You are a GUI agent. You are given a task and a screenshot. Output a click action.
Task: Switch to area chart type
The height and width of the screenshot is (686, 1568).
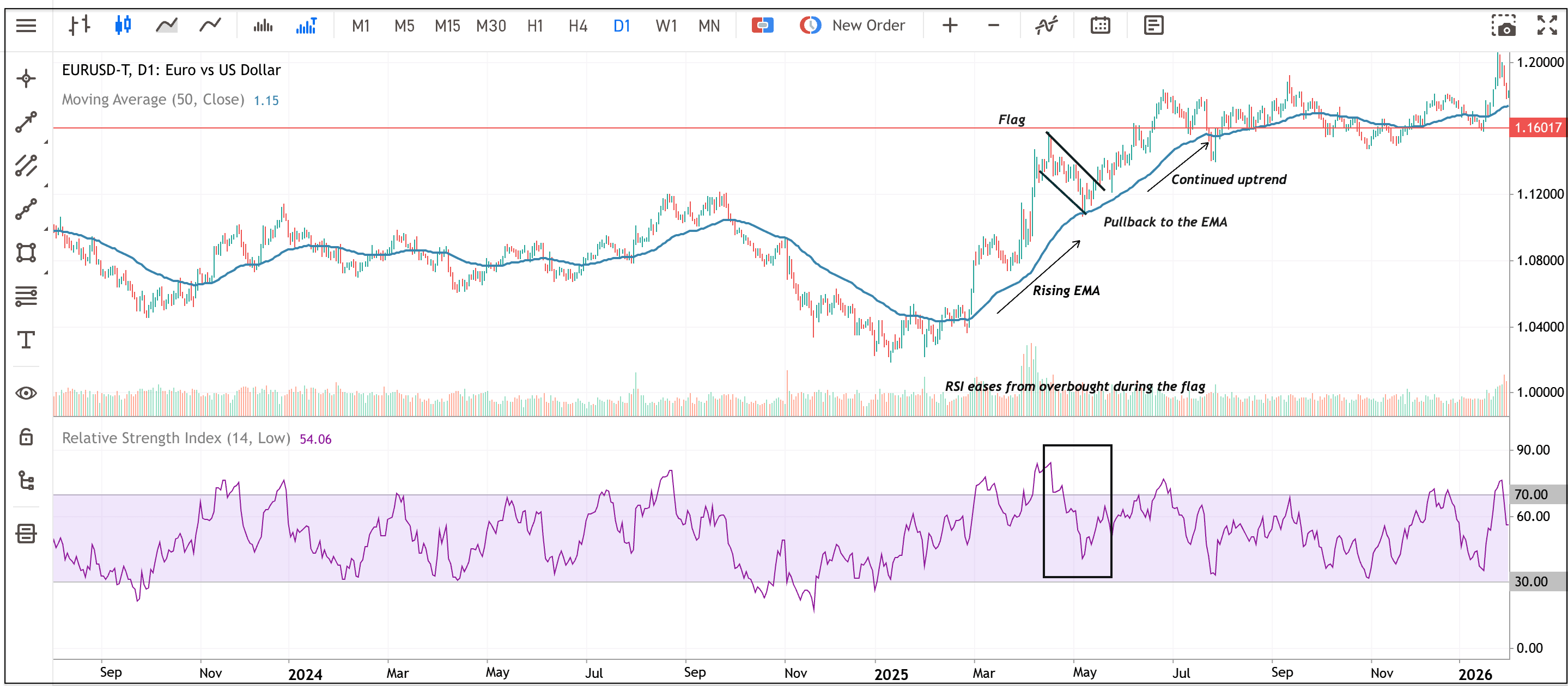point(166,26)
